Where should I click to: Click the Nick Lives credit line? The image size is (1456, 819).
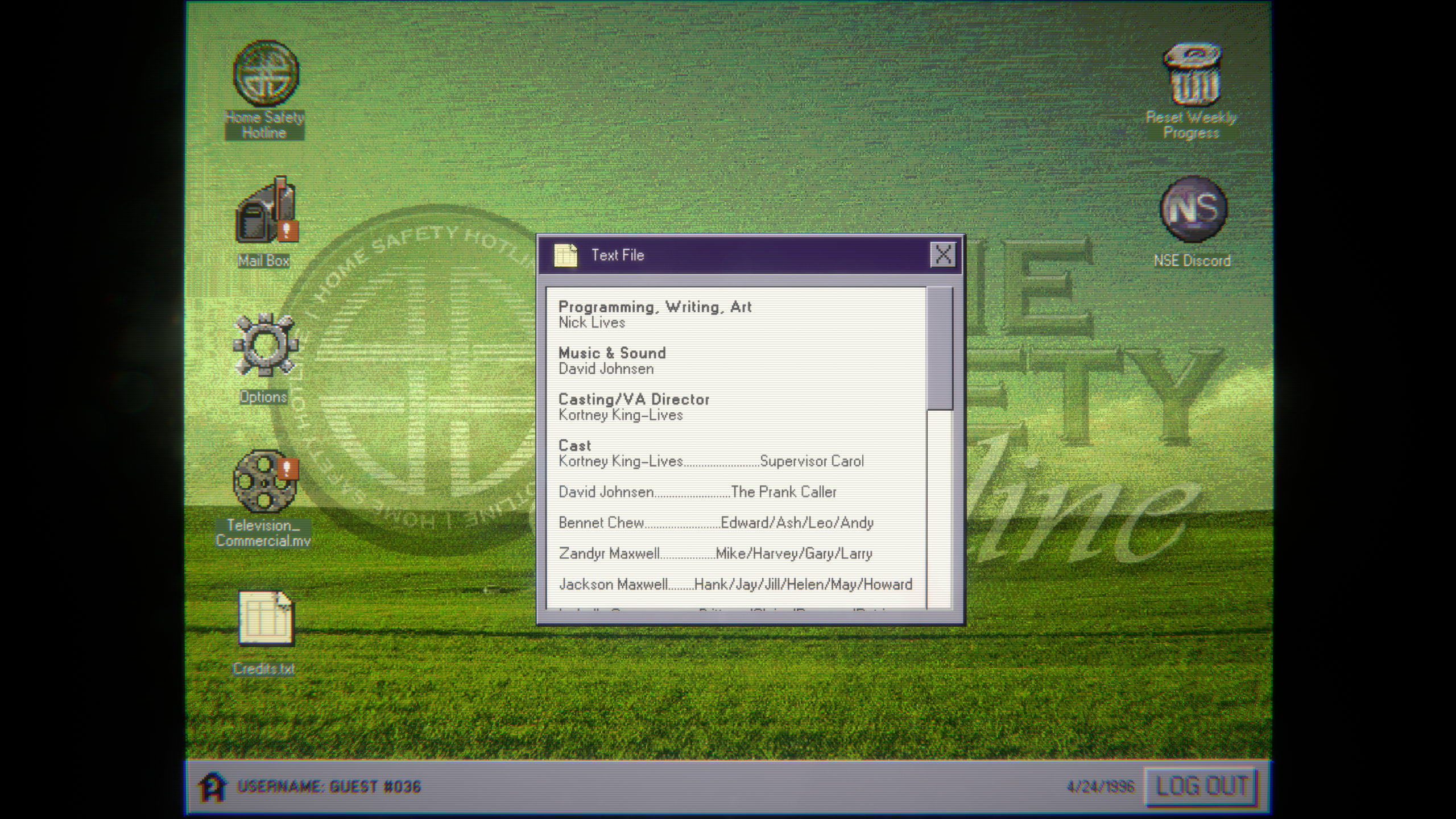[591, 323]
